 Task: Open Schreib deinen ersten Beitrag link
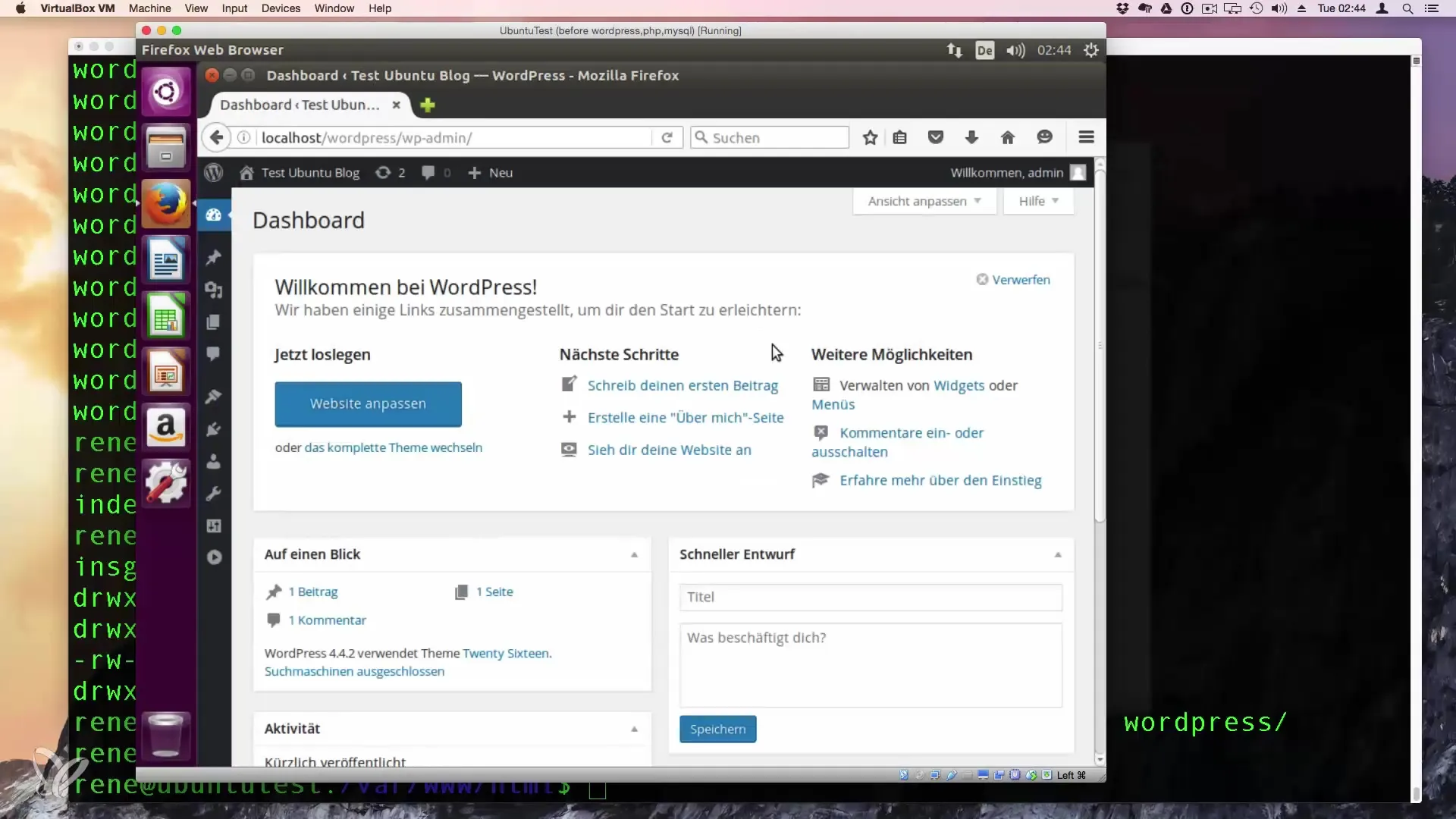point(682,386)
